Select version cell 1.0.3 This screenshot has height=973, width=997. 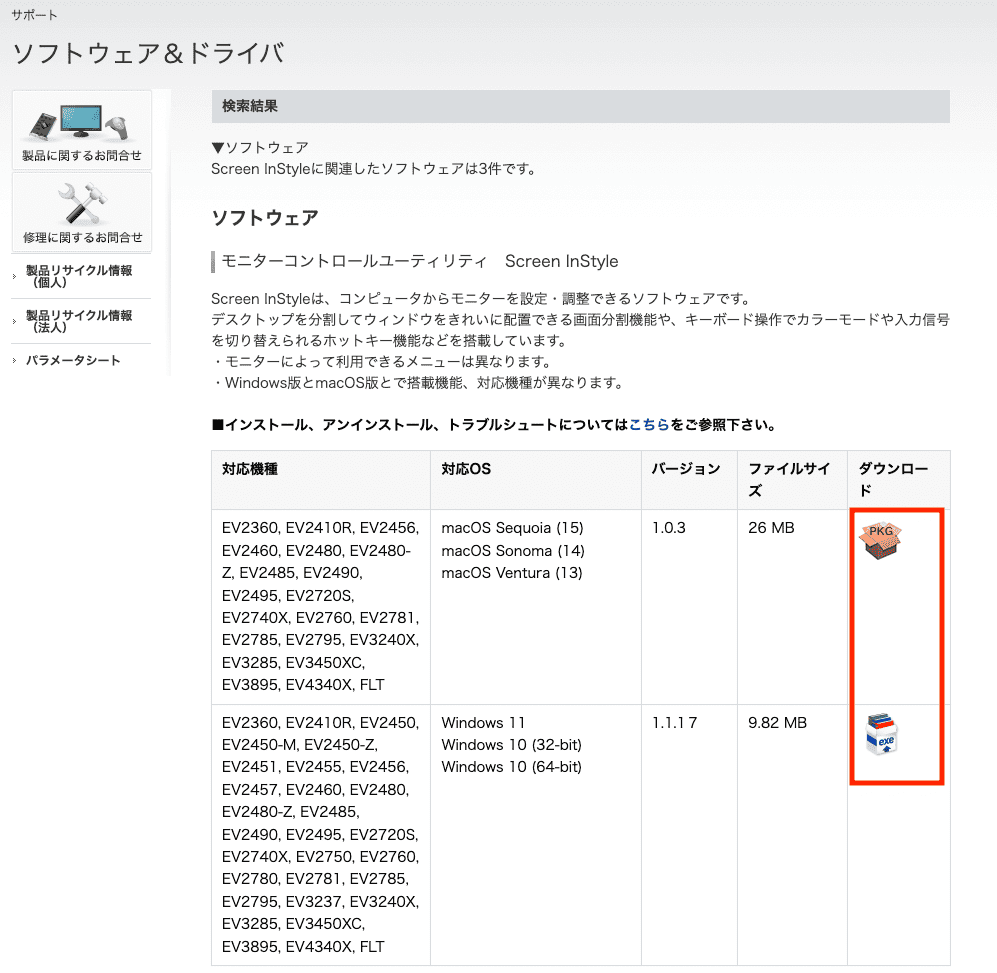pos(669,528)
